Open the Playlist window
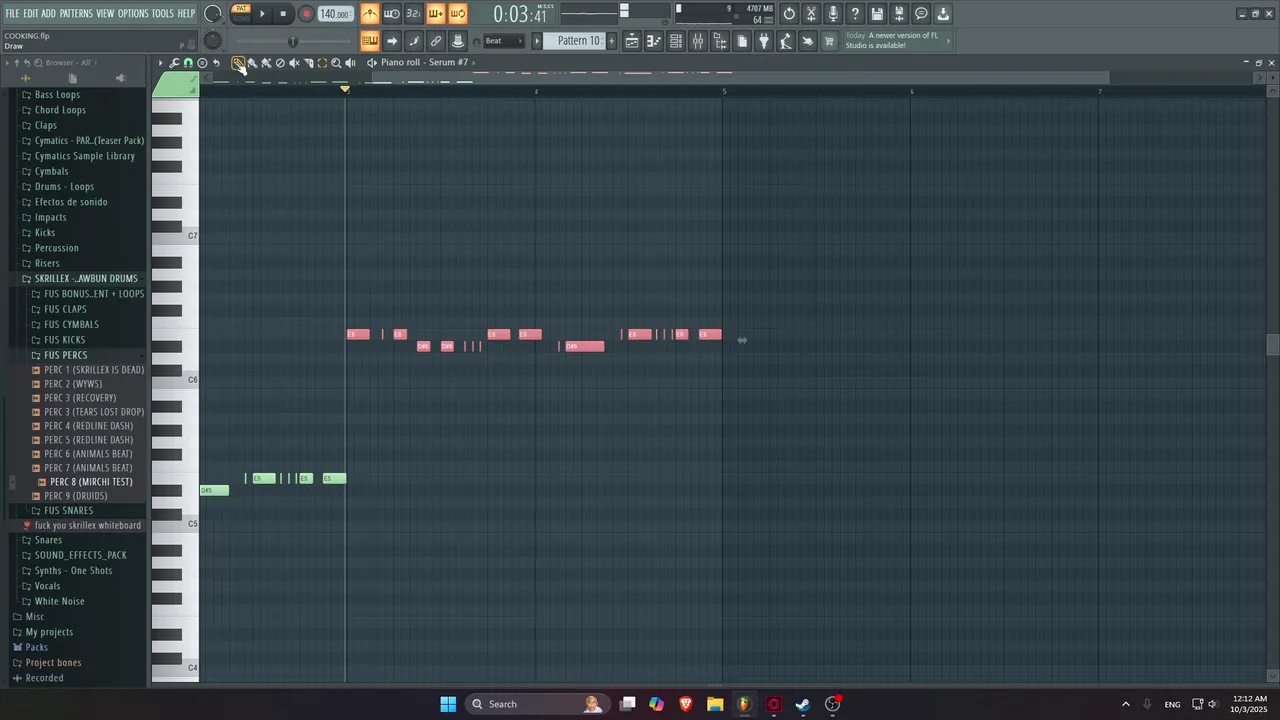This screenshot has width=1280, height=720. tap(632, 41)
